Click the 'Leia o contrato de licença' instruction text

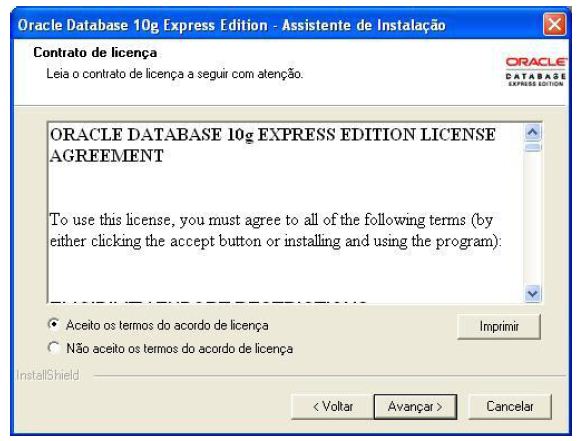(x=174, y=74)
